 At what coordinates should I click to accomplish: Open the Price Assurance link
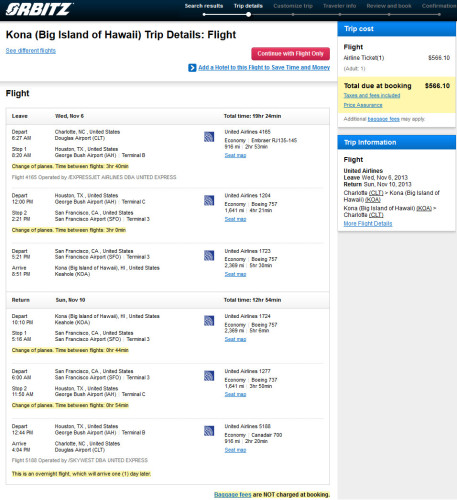point(363,105)
